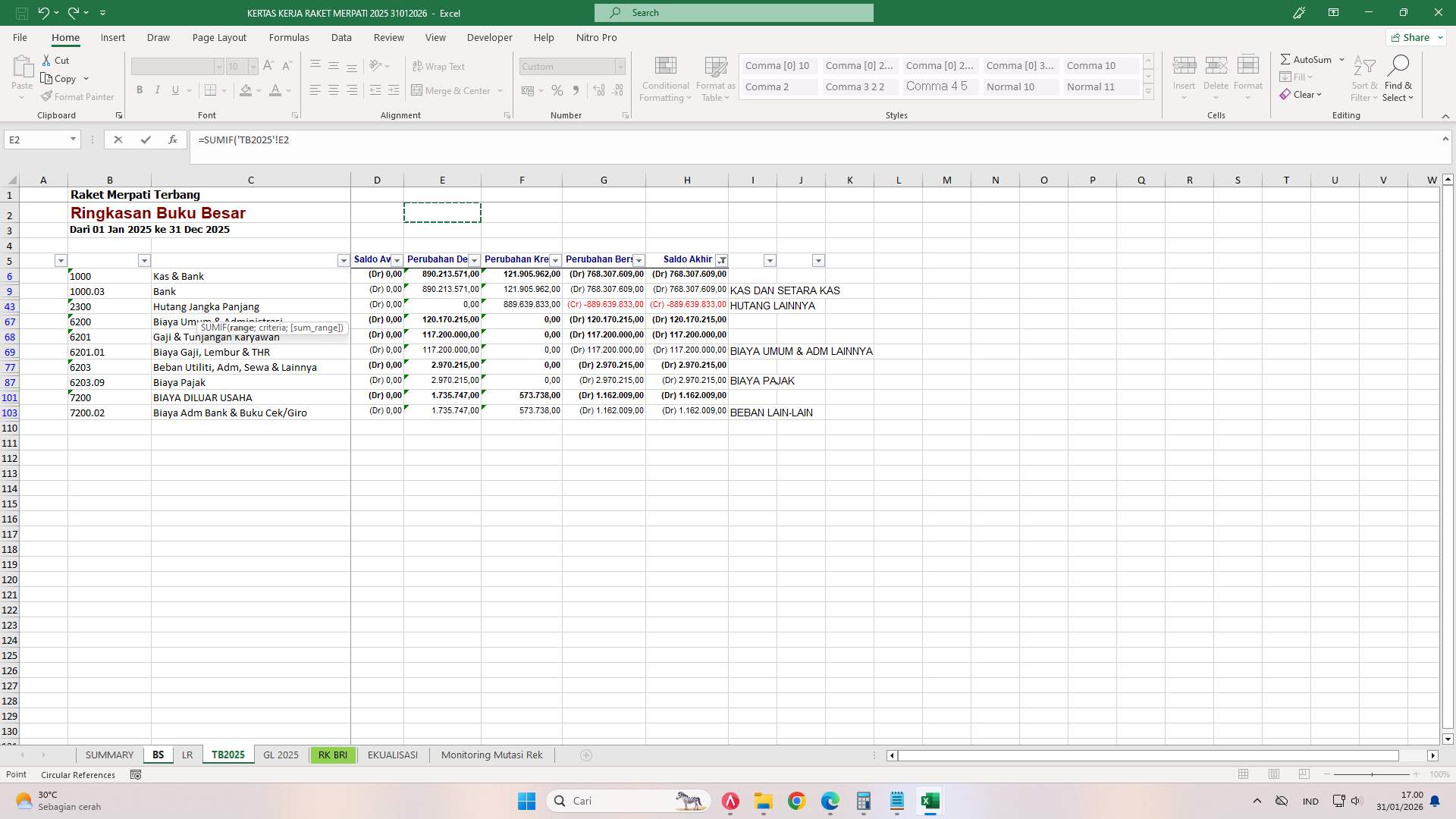Toggle italic formatting
This screenshot has height=819, width=1456.
[x=158, y=89]
